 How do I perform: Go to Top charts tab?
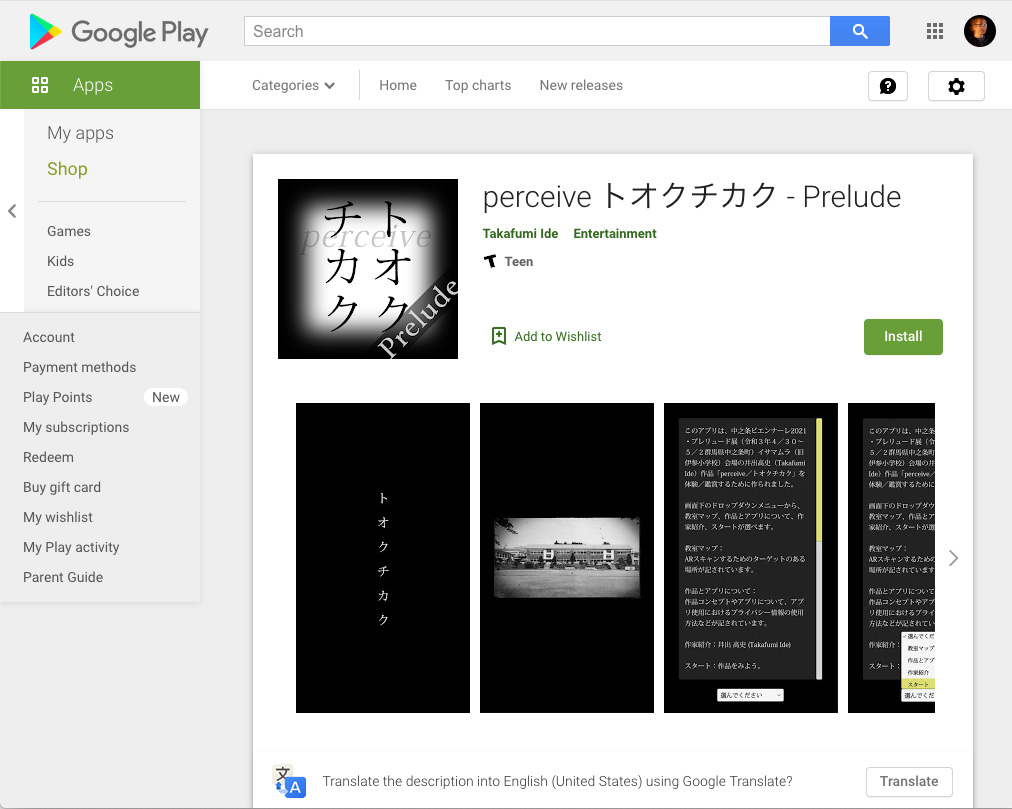pyautogui.click(x=478, y=86)
